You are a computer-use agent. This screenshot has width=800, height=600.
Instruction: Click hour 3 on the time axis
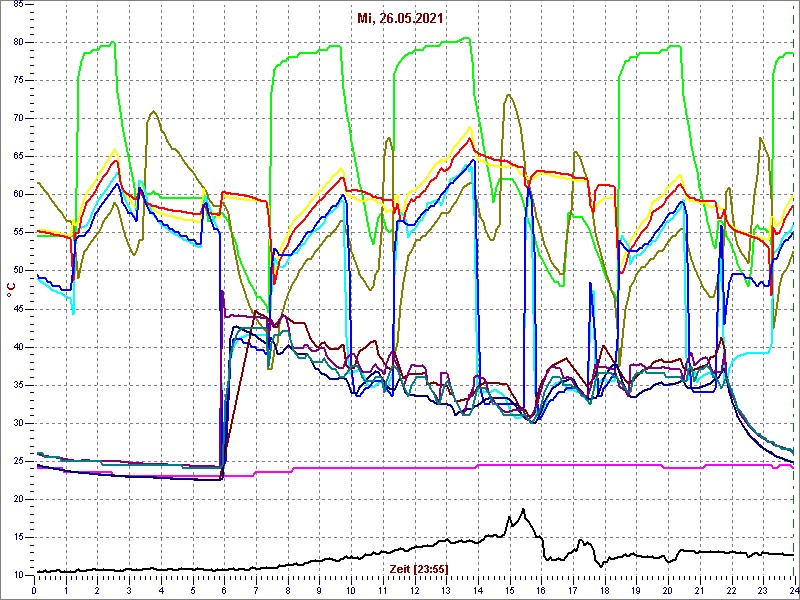129,590
